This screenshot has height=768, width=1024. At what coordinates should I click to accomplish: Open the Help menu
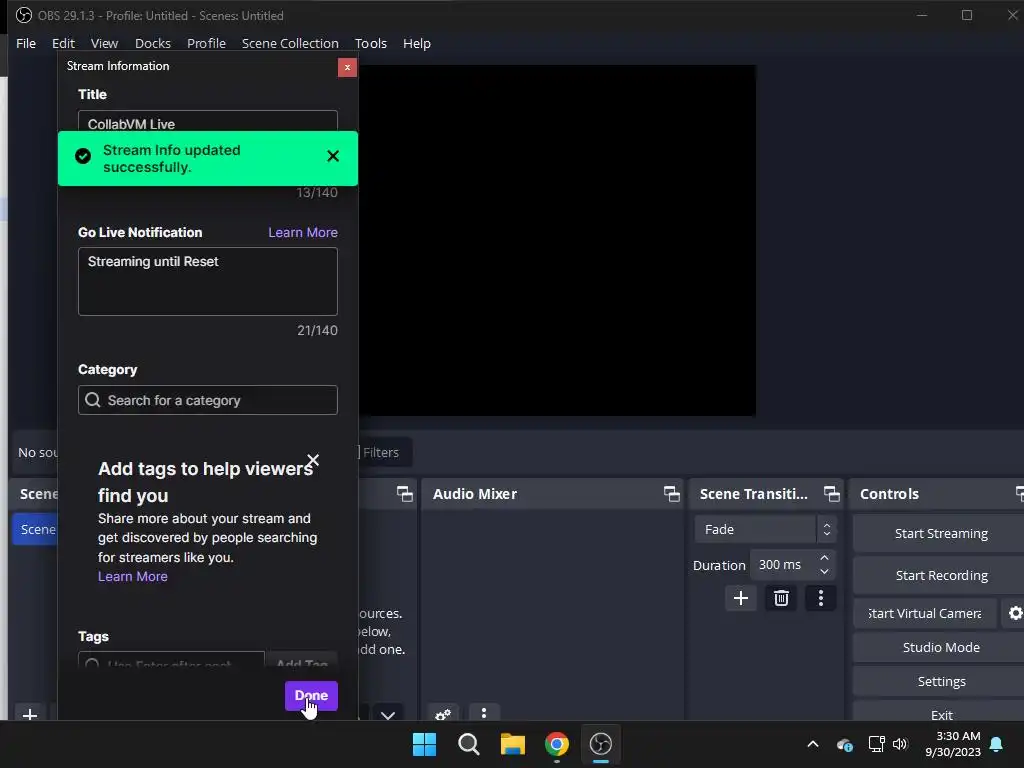point(417,43)
